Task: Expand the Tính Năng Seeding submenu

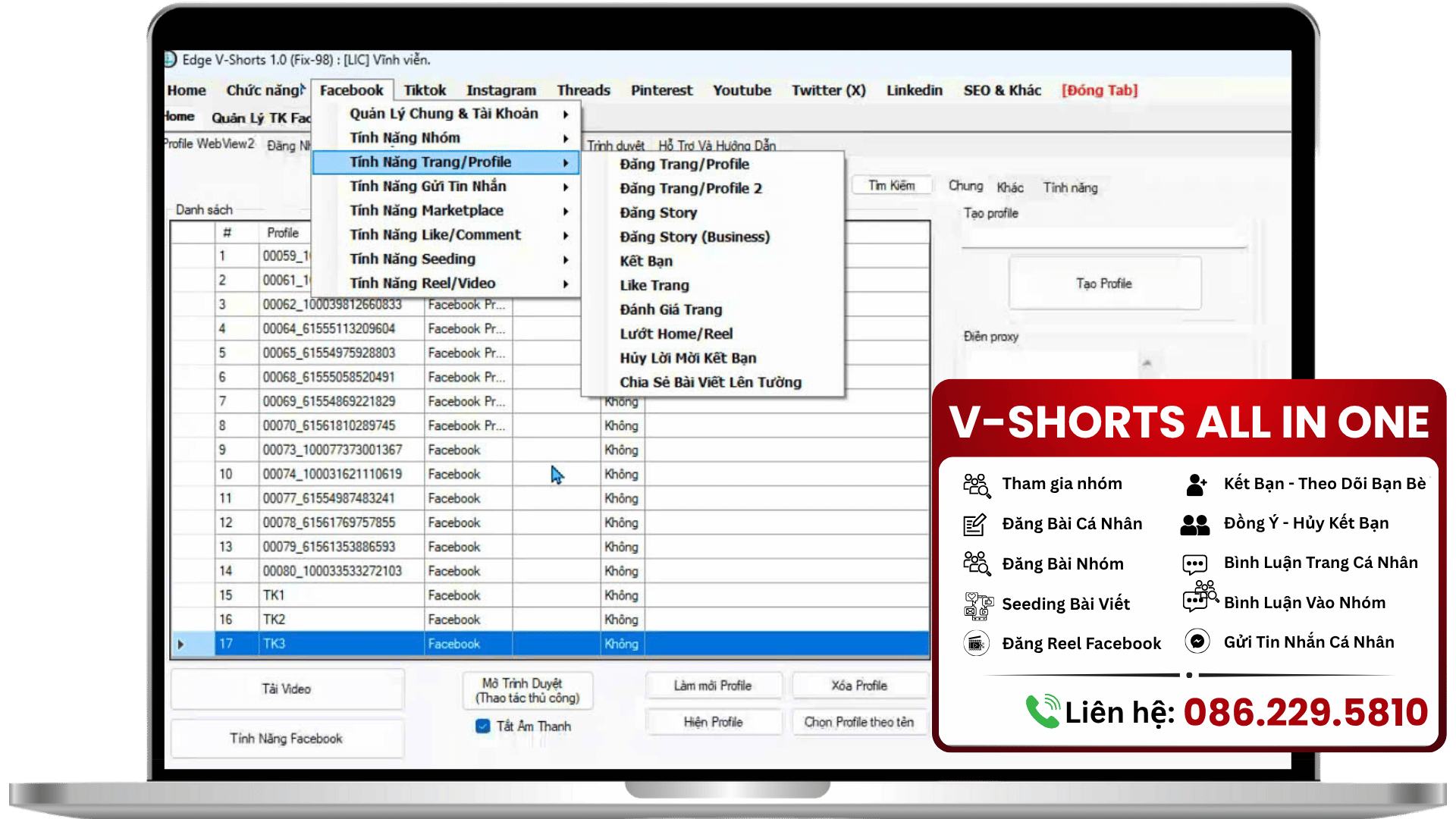Action: tap(445, 259)
